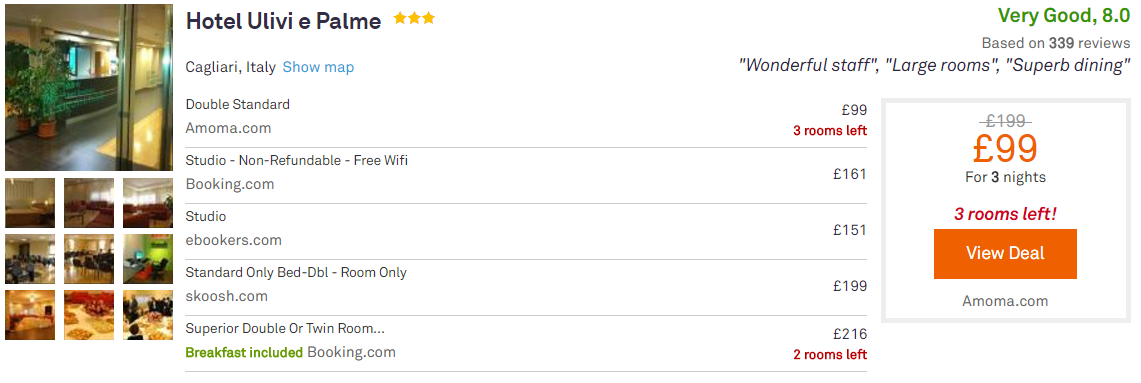Click the Very Good, 8.0 rating
Screen dimensions: 1141x383
tap(1064, 15)
